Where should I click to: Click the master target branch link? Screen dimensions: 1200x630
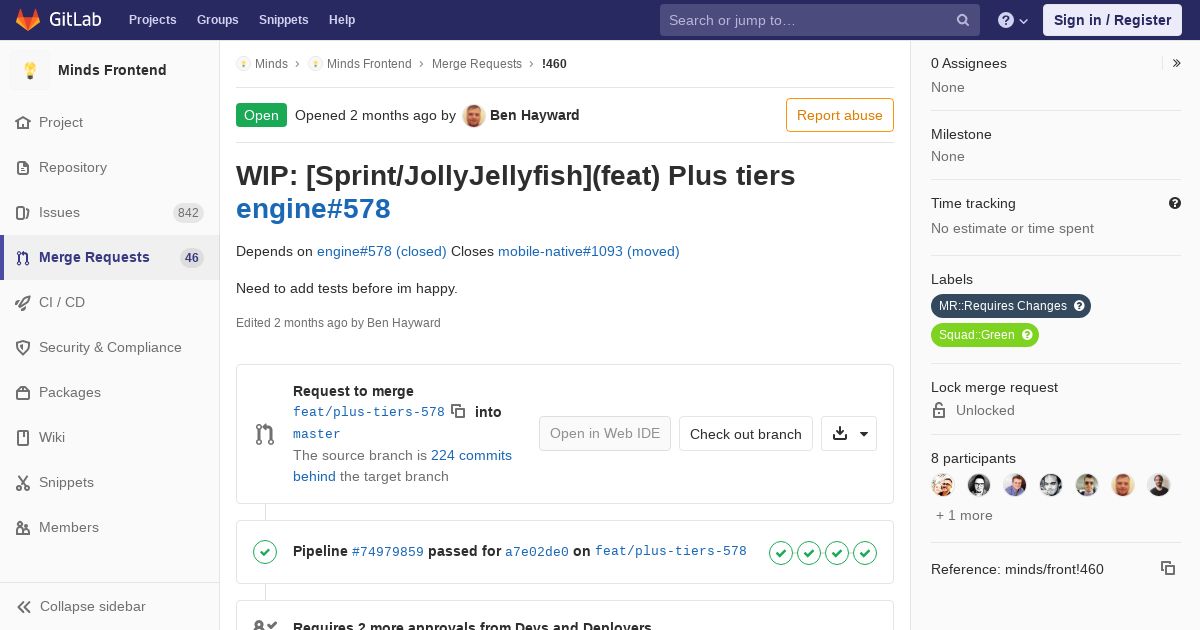[317, 434]
